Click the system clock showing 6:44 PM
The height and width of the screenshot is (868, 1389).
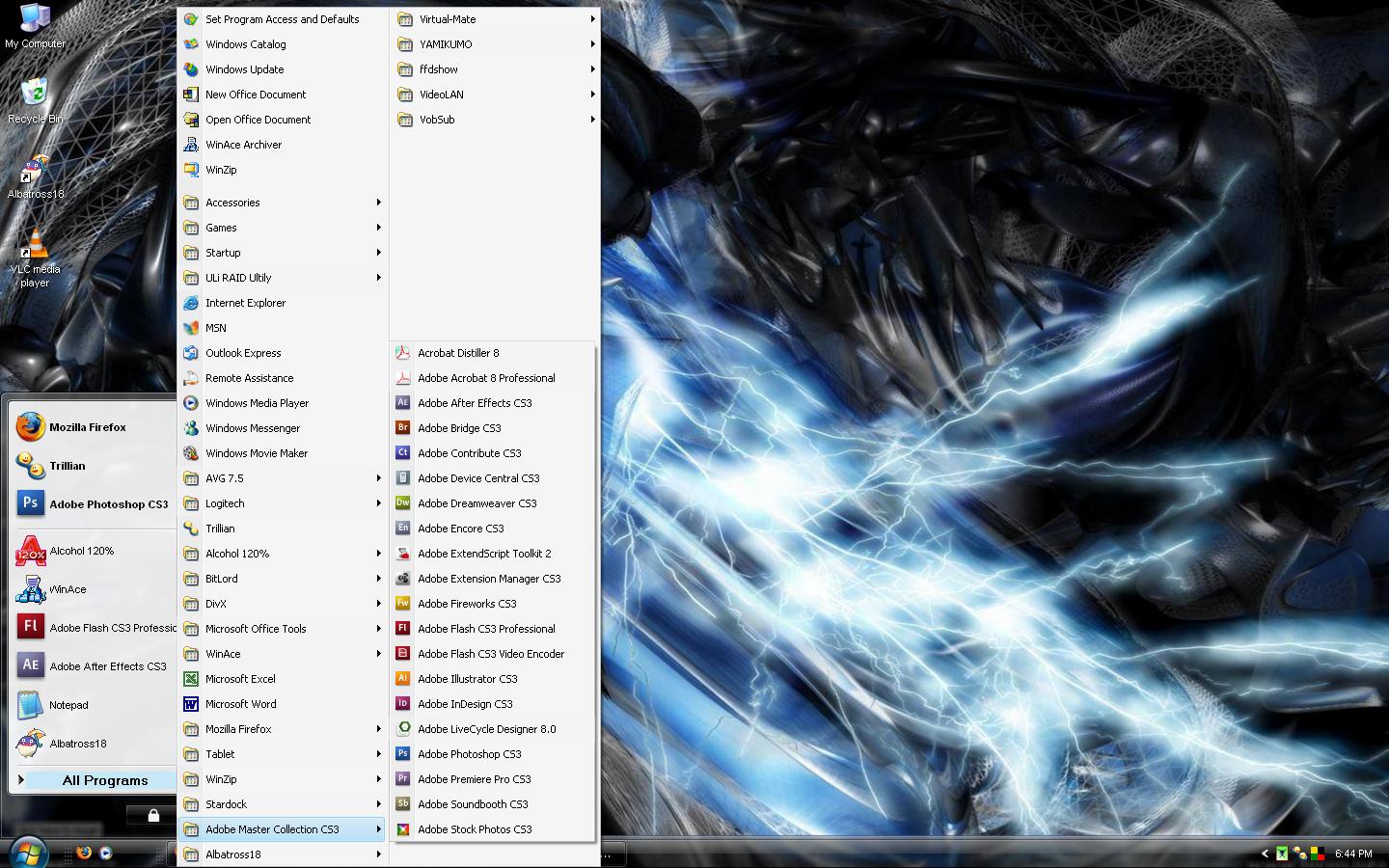[1353, 854]
